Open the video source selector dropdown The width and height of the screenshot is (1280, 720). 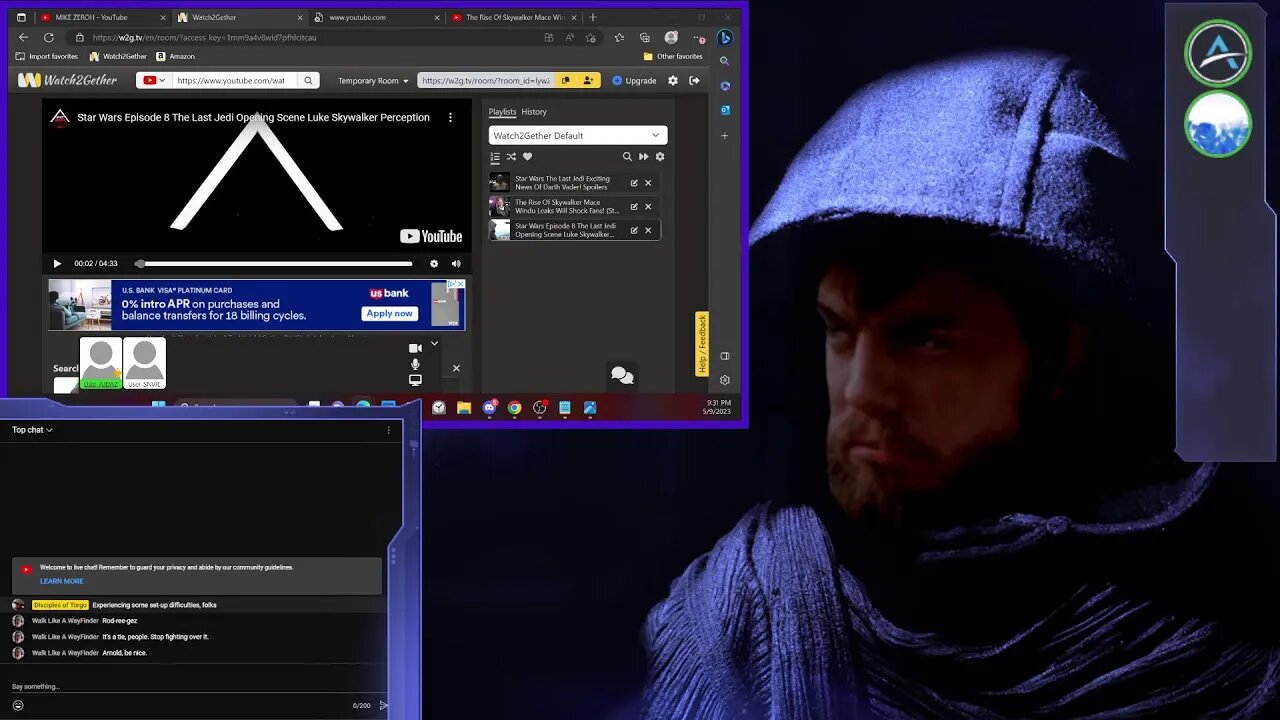[x=154, y=81]
